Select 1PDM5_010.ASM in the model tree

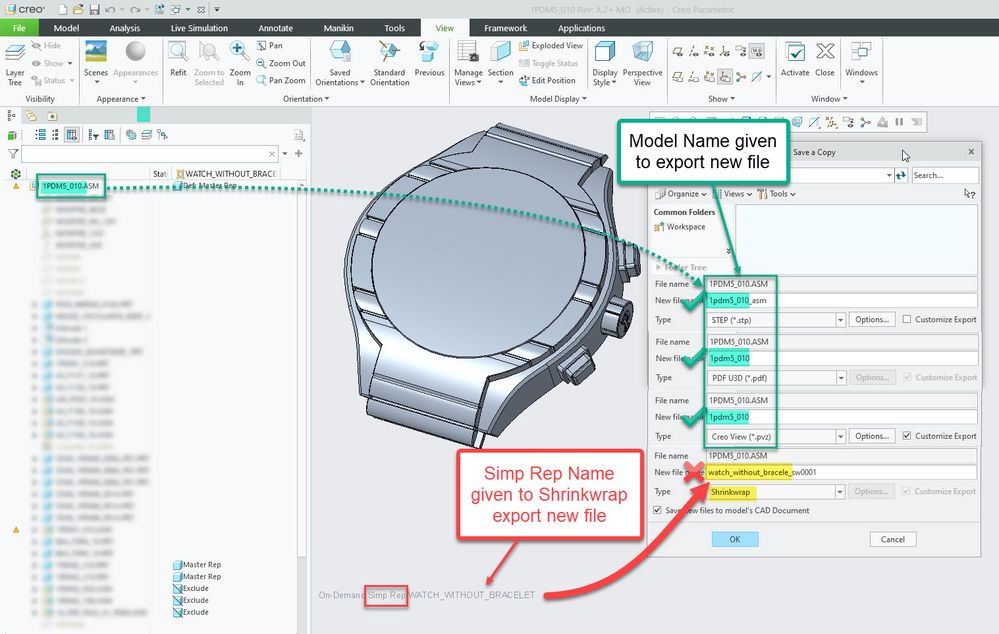[x=70, y=186]
